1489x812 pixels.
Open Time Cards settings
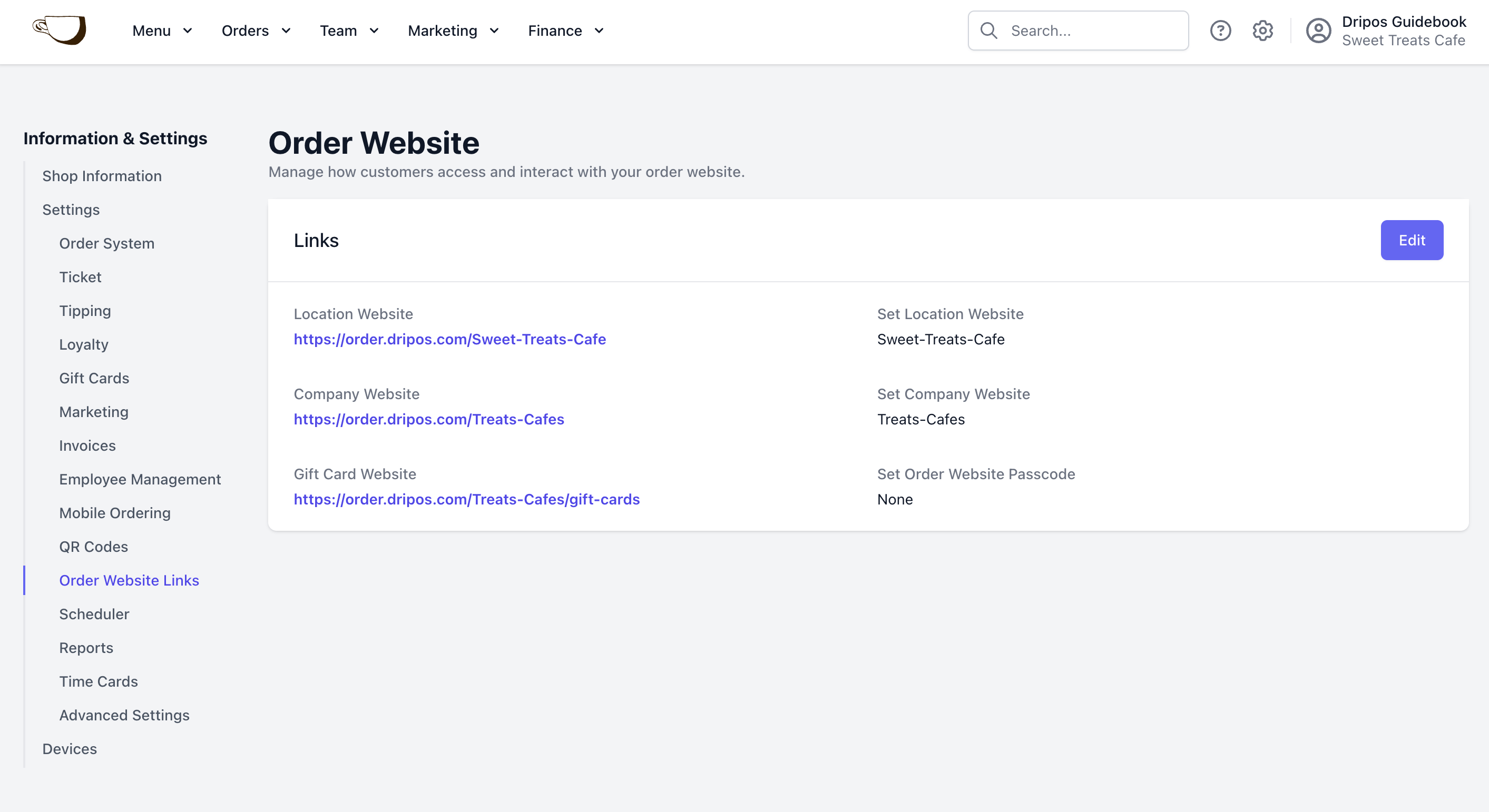click(98, 681)
